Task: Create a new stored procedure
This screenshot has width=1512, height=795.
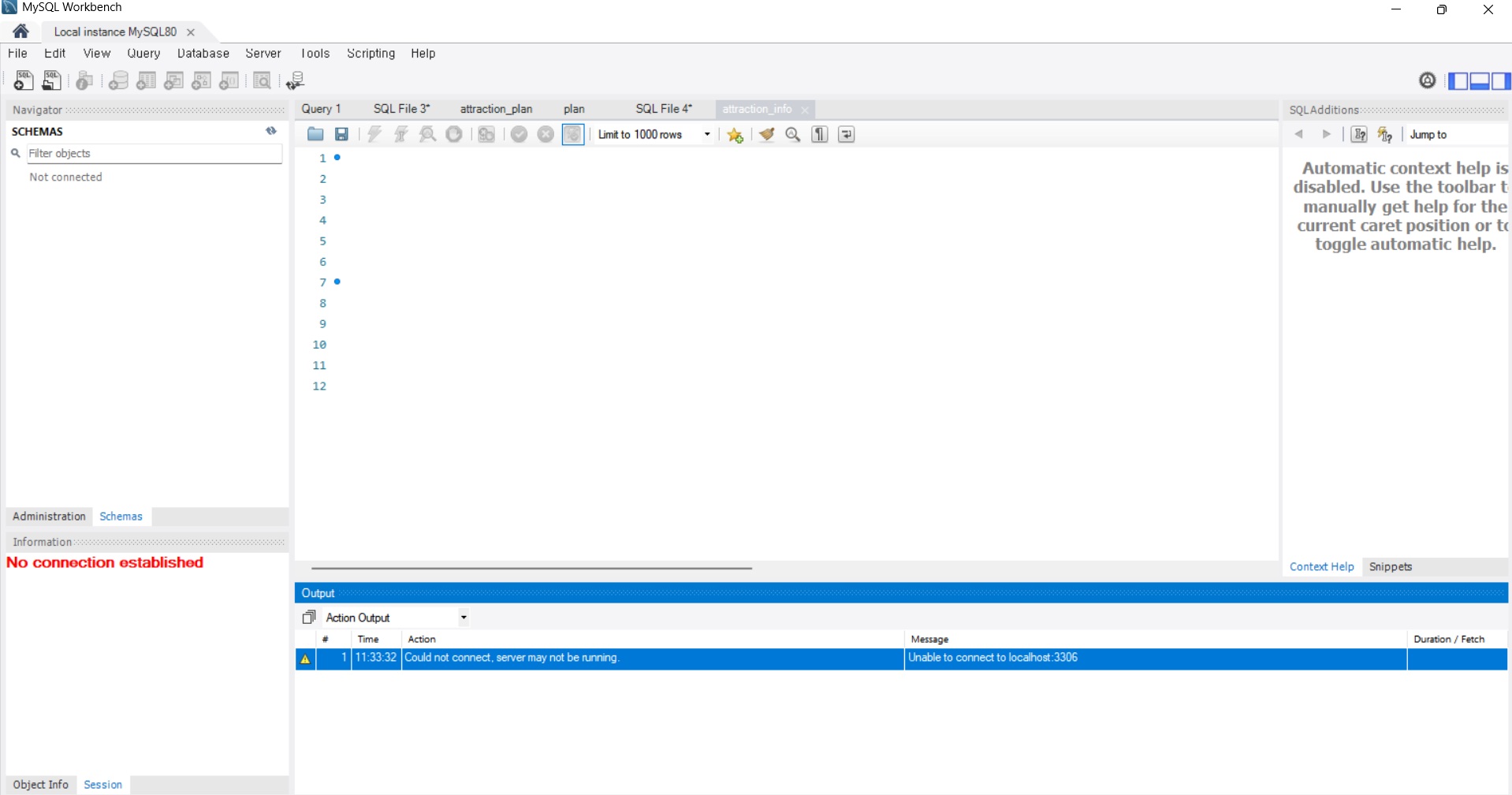Action: [202, 80]
